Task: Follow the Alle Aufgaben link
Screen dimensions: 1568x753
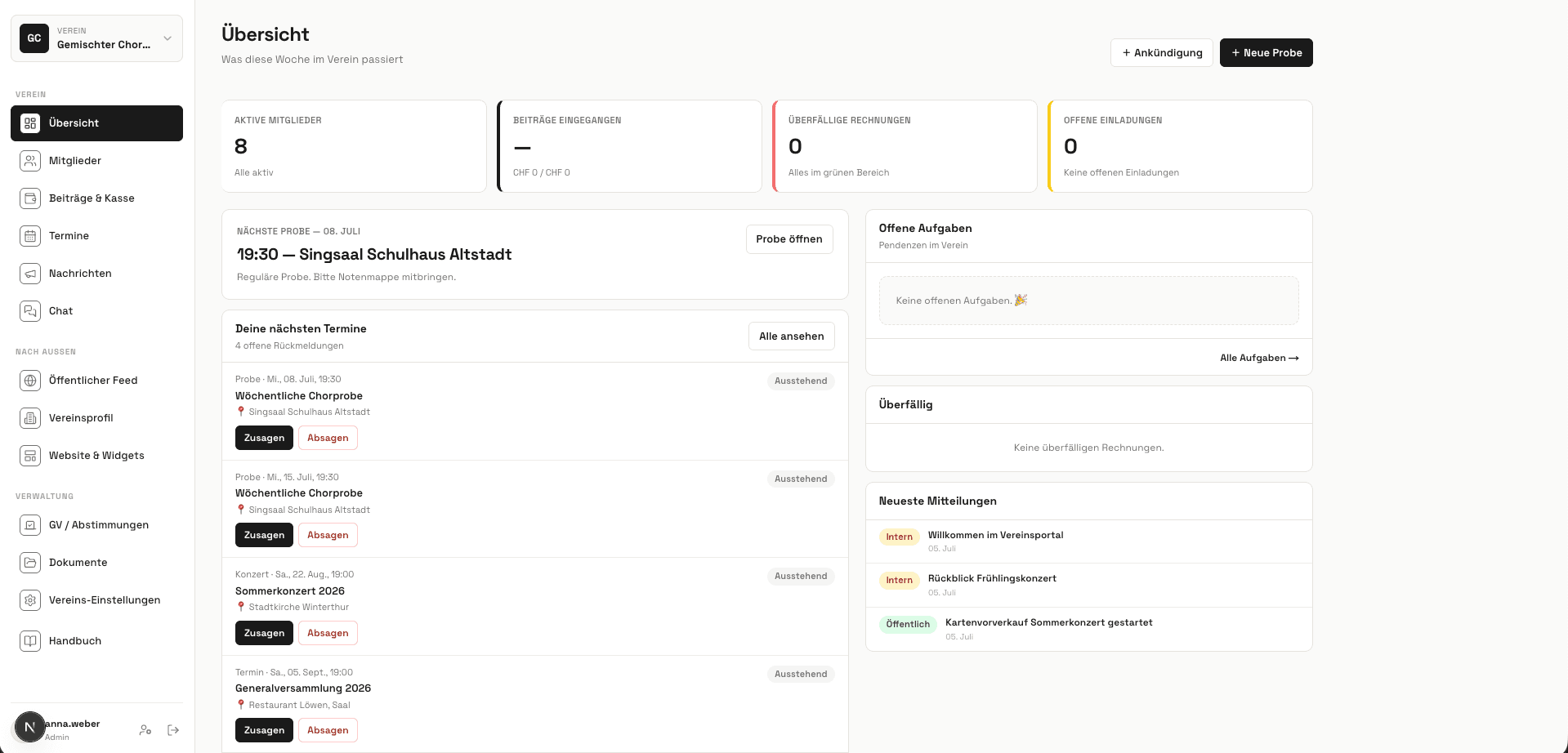Action: pyautogui.click(x=1259, y=358)
